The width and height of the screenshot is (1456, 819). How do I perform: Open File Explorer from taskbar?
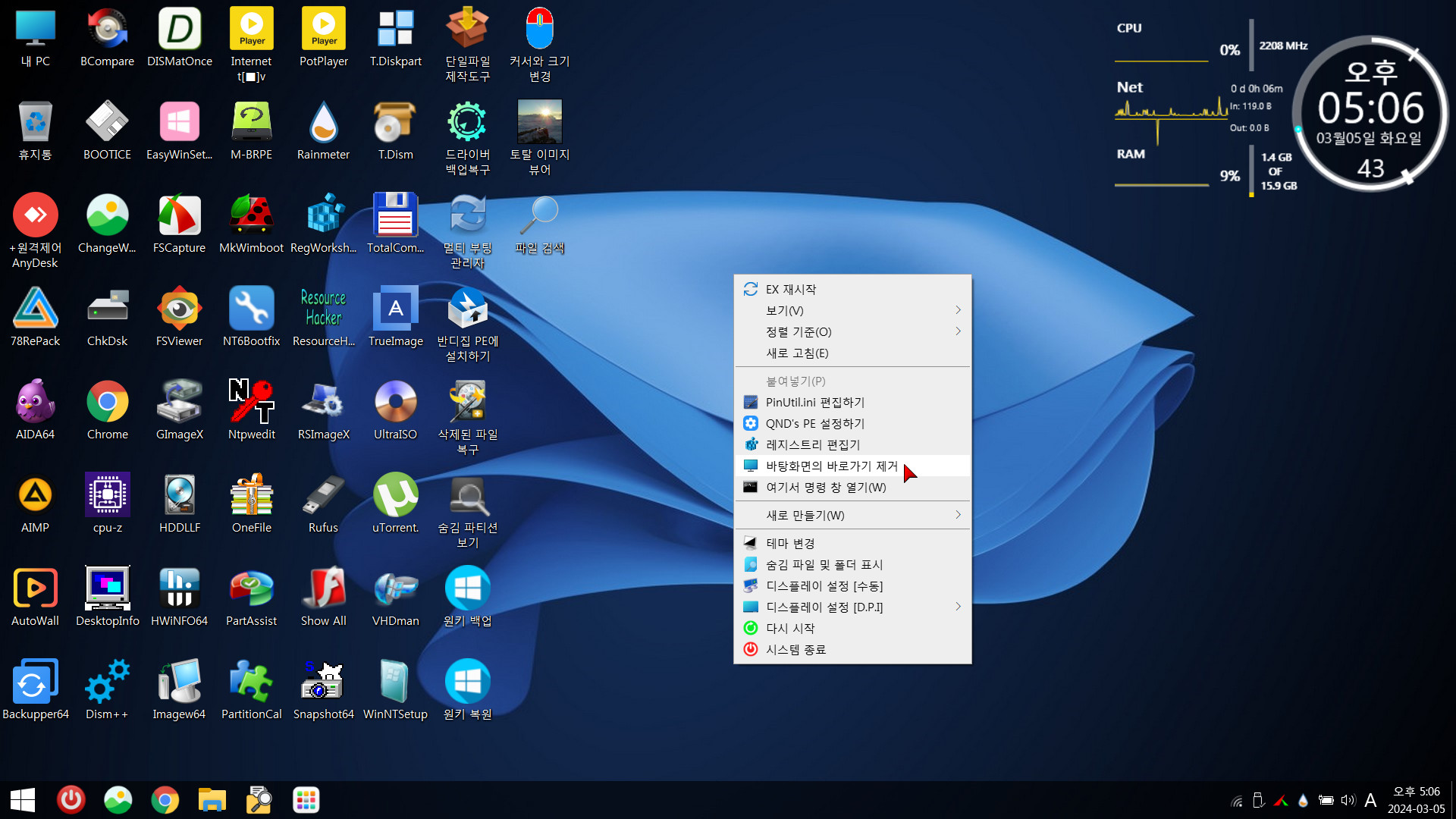(x=212, y=800)
